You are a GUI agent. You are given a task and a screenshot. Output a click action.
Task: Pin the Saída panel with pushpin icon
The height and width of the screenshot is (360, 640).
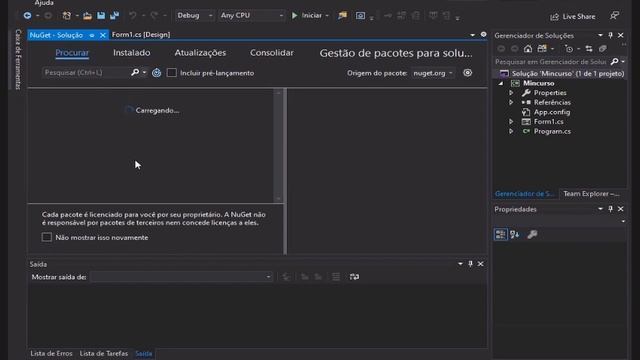click(x=470, y=264)
